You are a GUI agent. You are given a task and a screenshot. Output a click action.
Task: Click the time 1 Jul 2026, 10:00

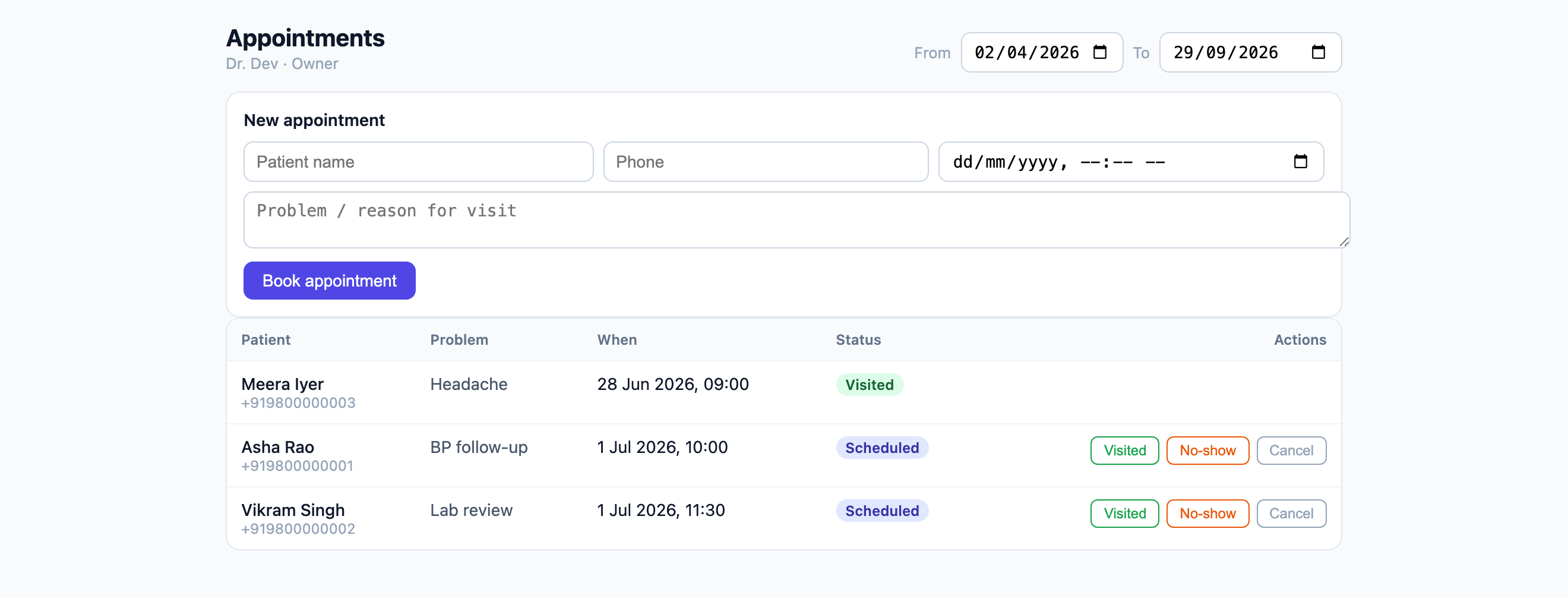662,448
